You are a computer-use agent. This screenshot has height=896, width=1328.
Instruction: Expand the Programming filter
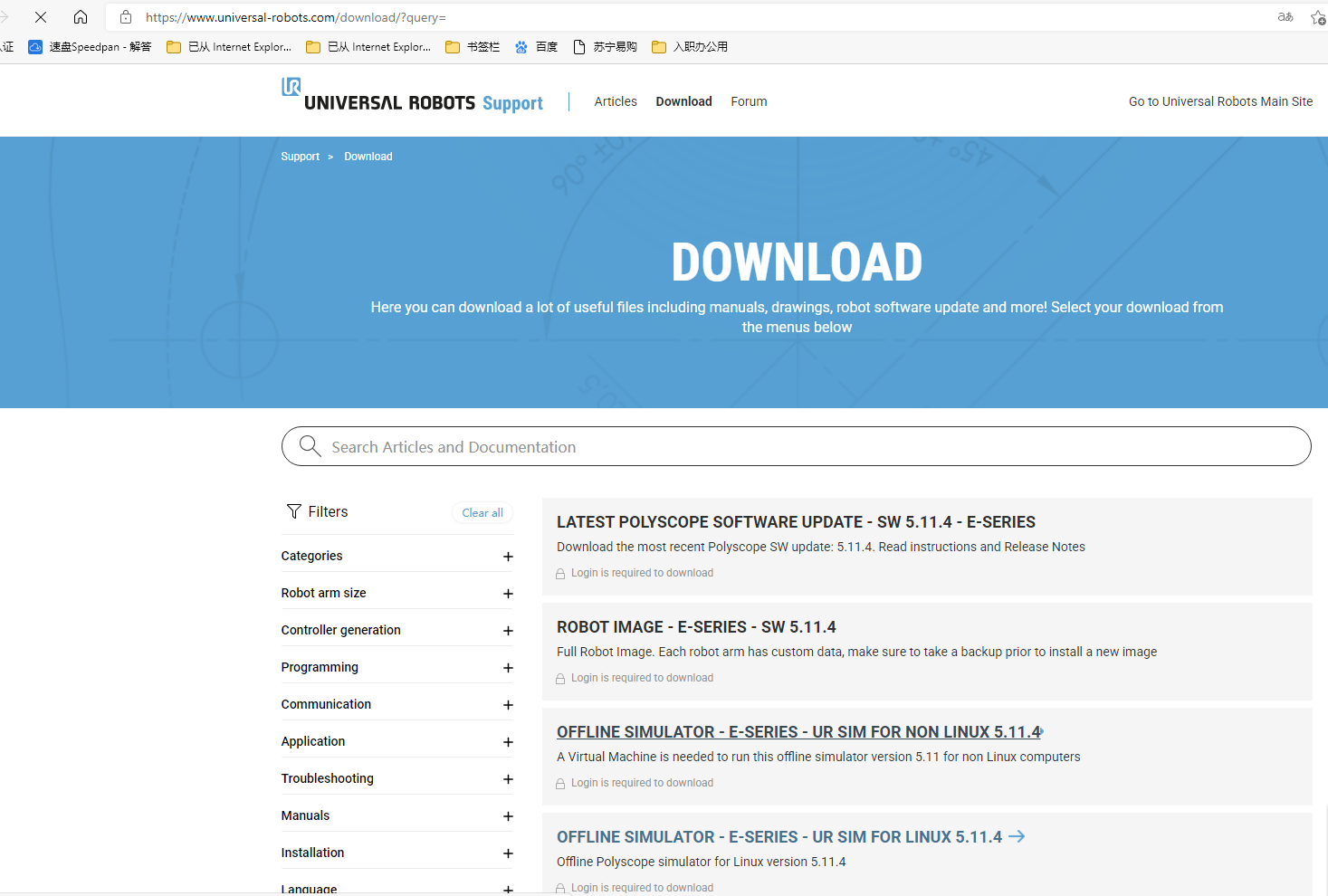[x=396, y=667]
